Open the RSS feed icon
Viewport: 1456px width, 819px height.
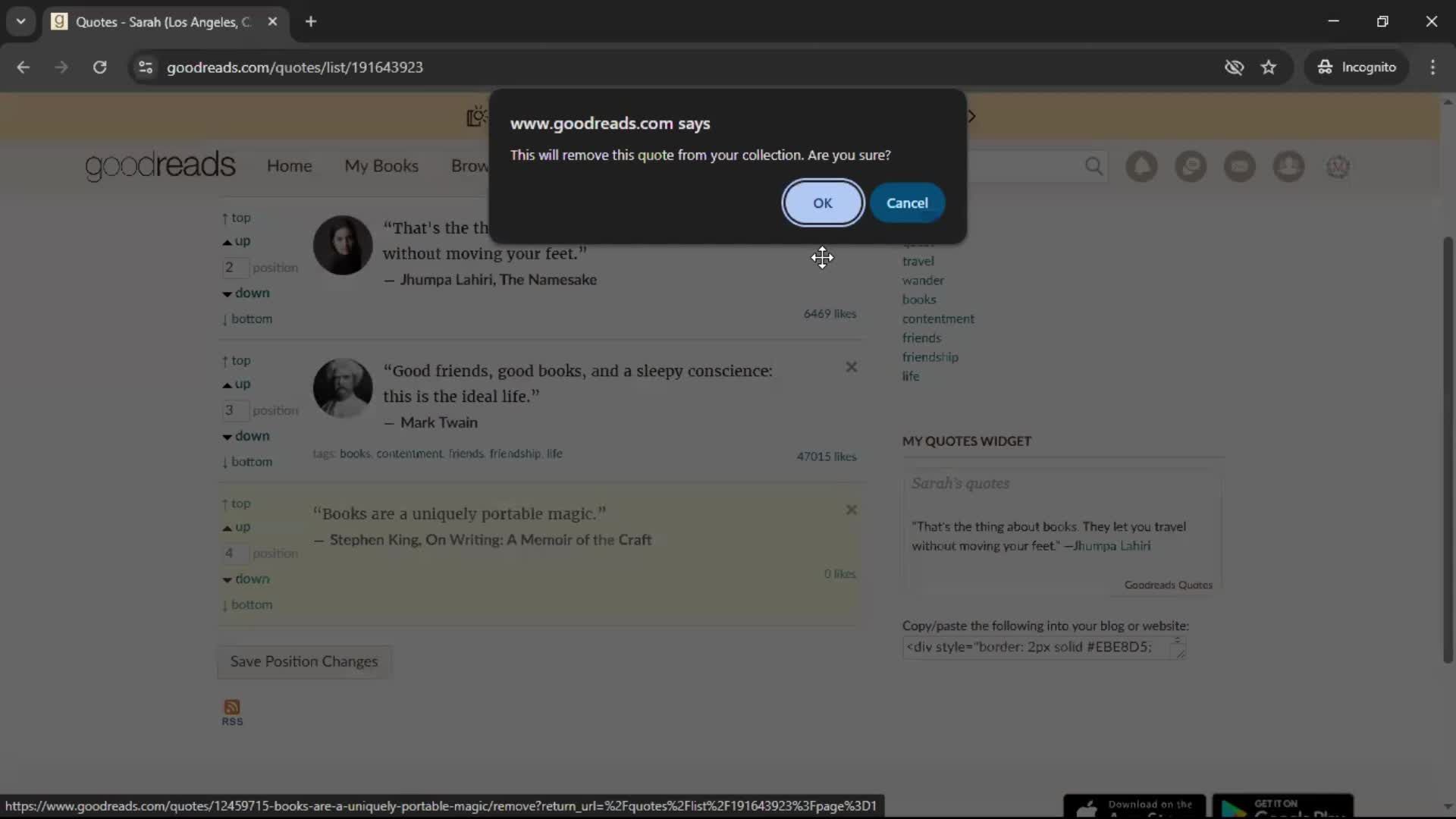232,712
